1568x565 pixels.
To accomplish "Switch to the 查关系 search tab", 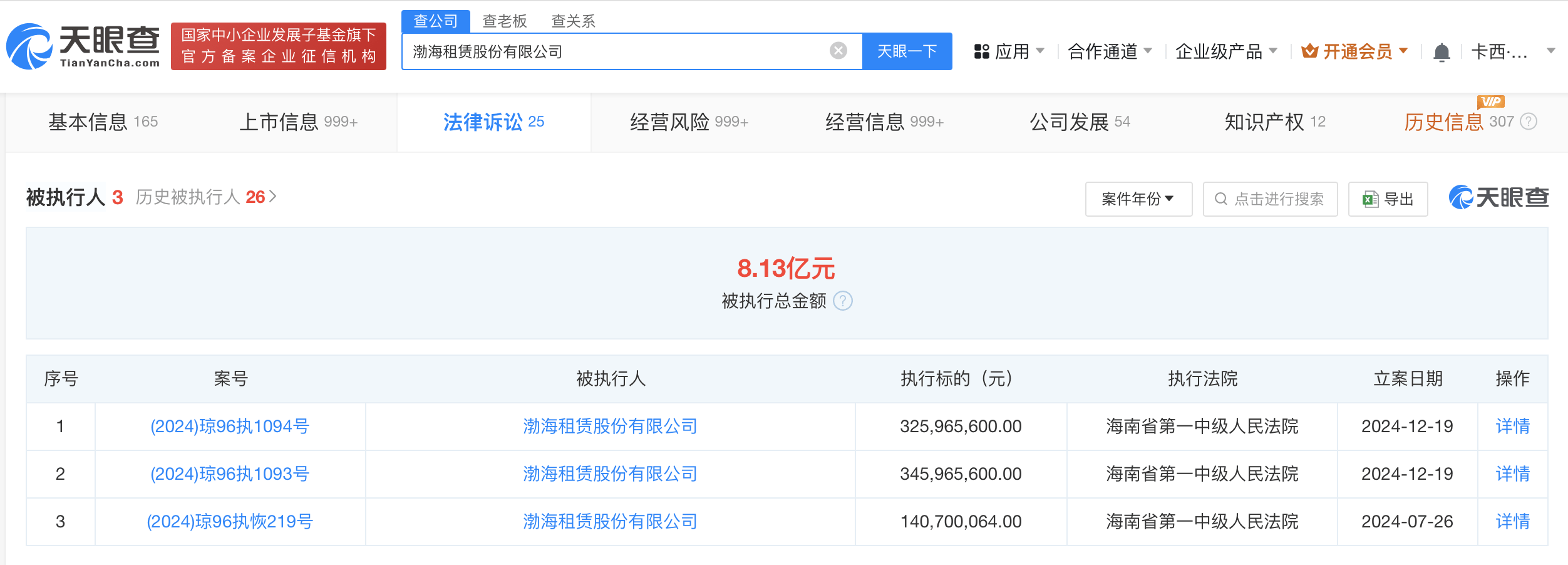I will point(573,21).
